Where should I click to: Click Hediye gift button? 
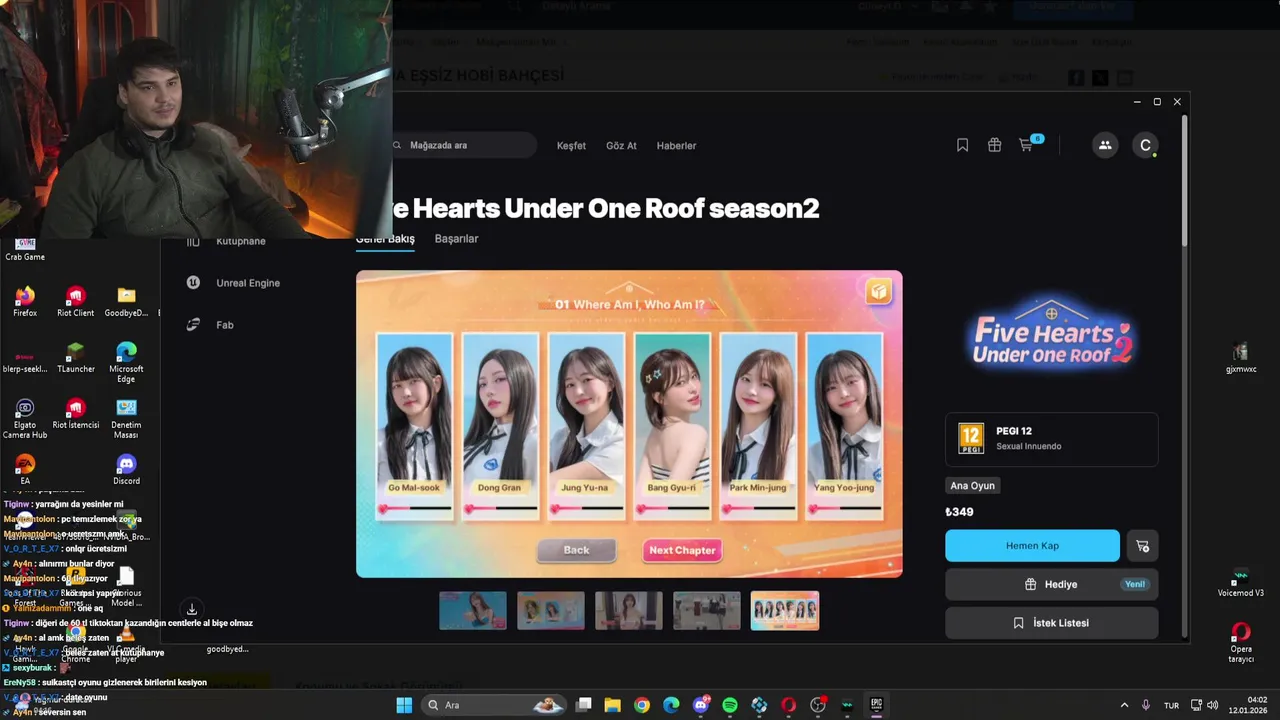pyautogui.click(x=1051, y=584)
